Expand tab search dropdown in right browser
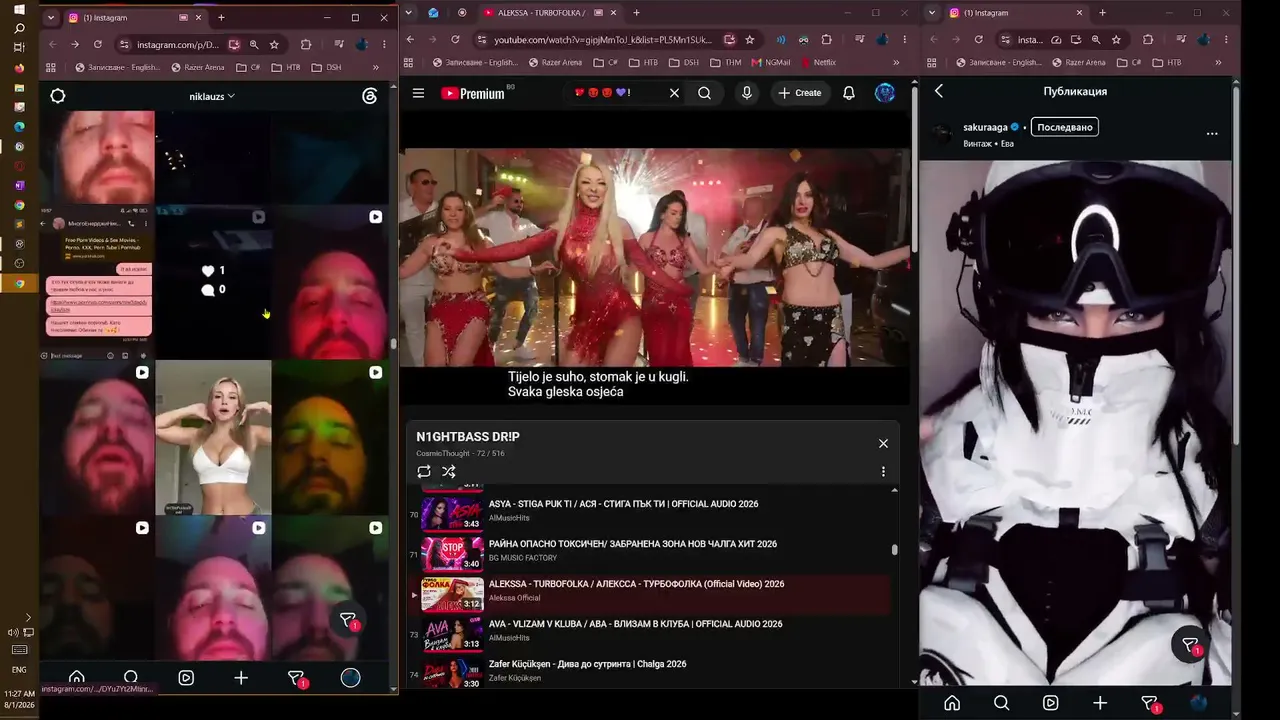This screenshot has width=1280, height=720. [x=932, y=13]
